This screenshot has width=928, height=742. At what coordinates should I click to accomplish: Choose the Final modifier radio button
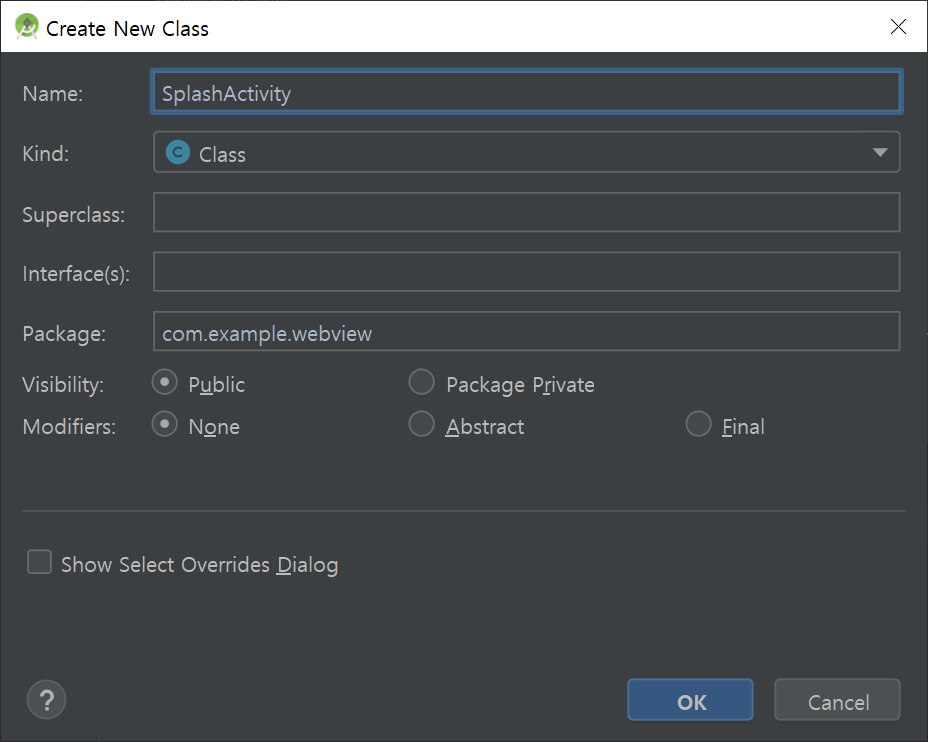[698, 424]
